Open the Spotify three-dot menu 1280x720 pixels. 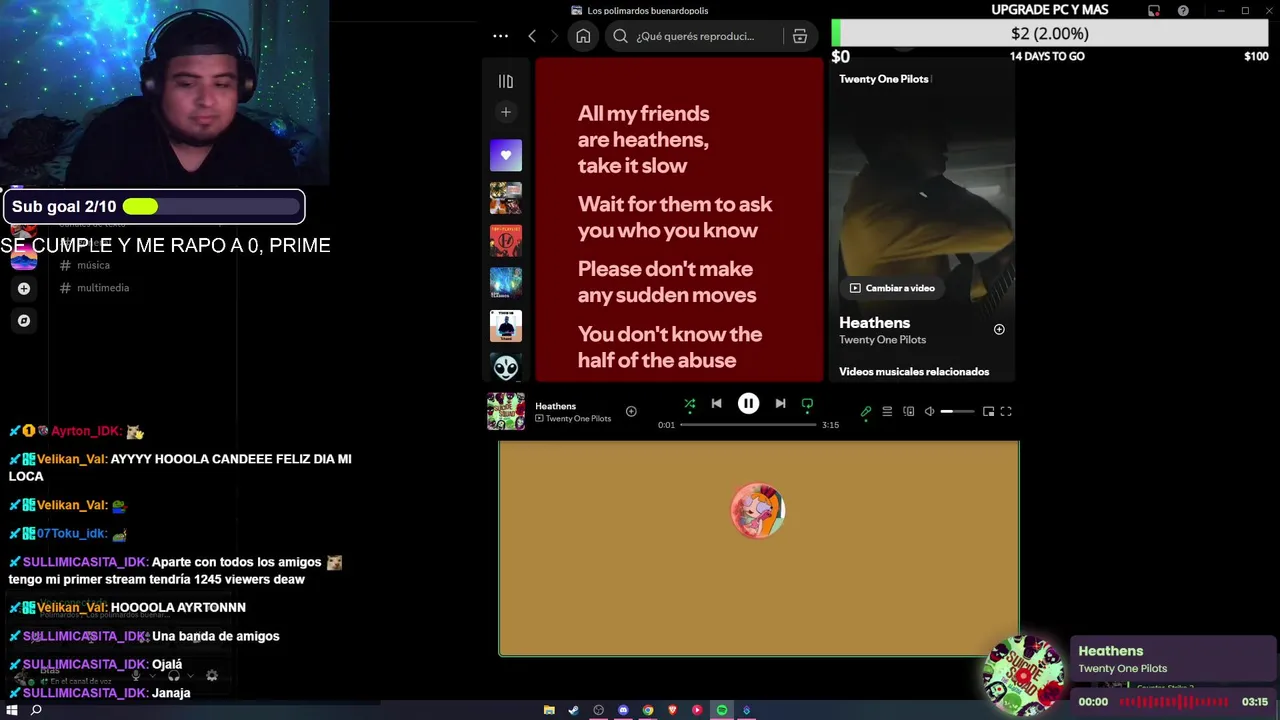pos(500,36)
